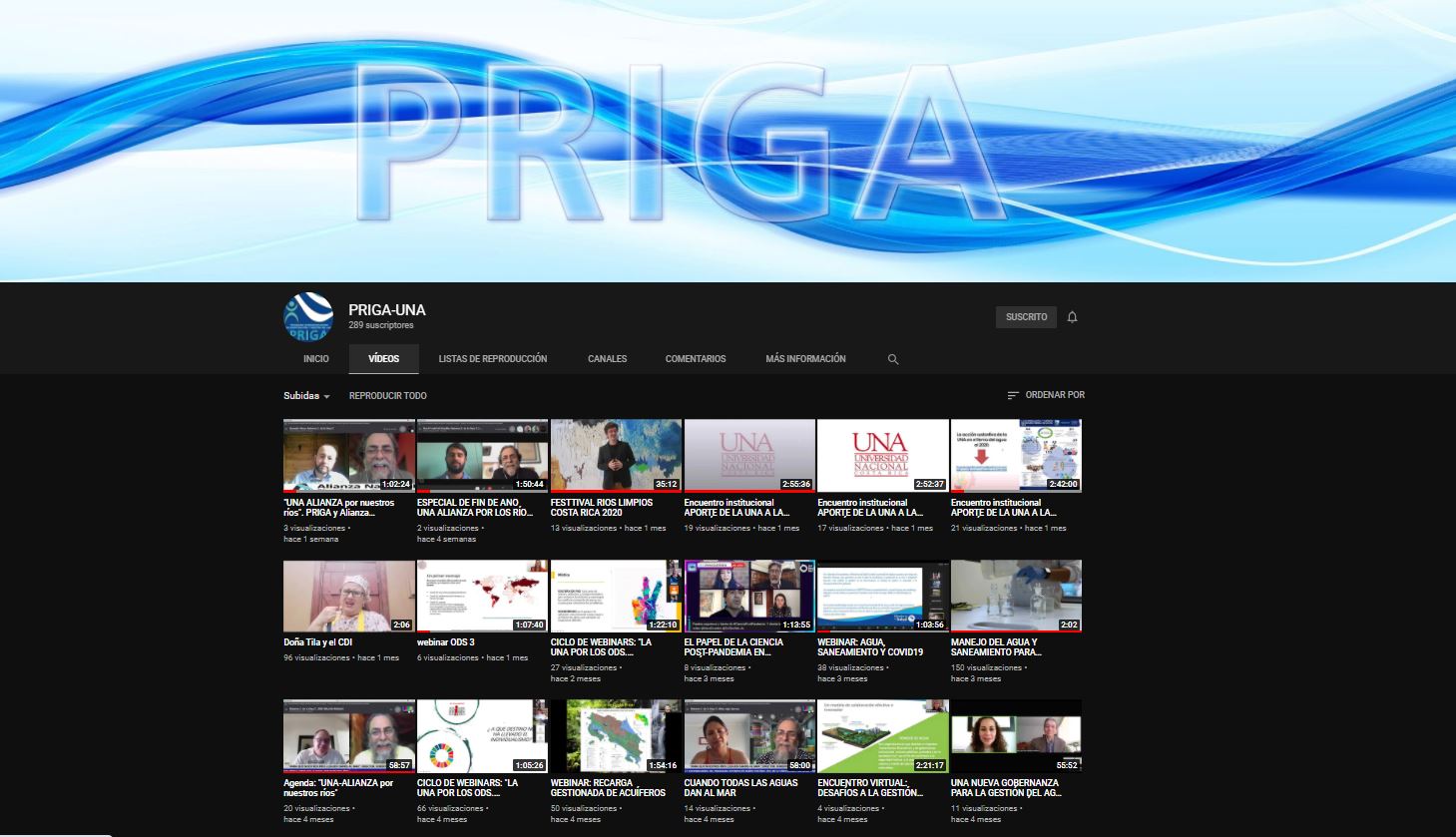1456x837 pixels.
Task: Click the notification bell icon
Action: (x=1073, y=317)
